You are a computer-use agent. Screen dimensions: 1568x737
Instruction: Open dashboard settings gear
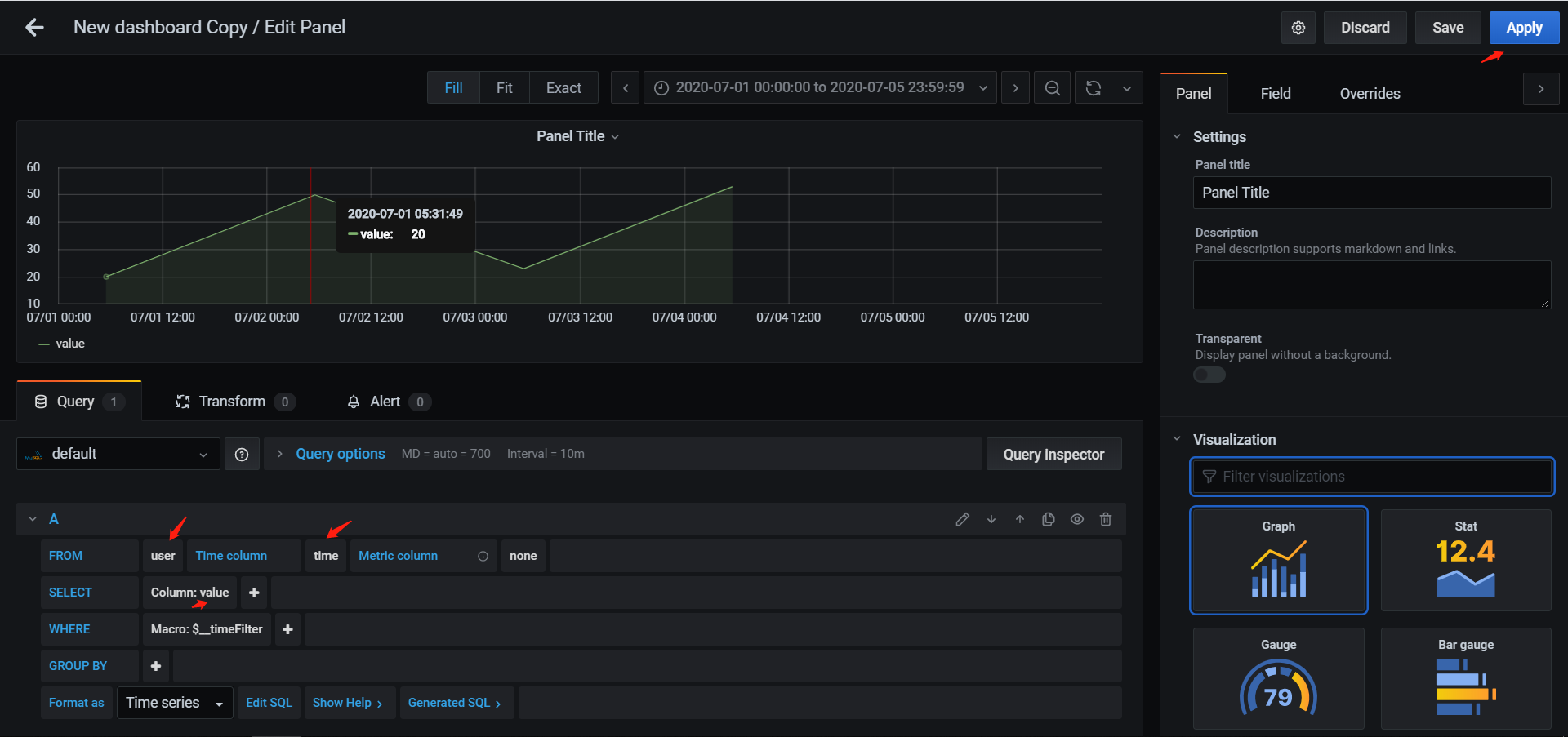click(1298, 27)
